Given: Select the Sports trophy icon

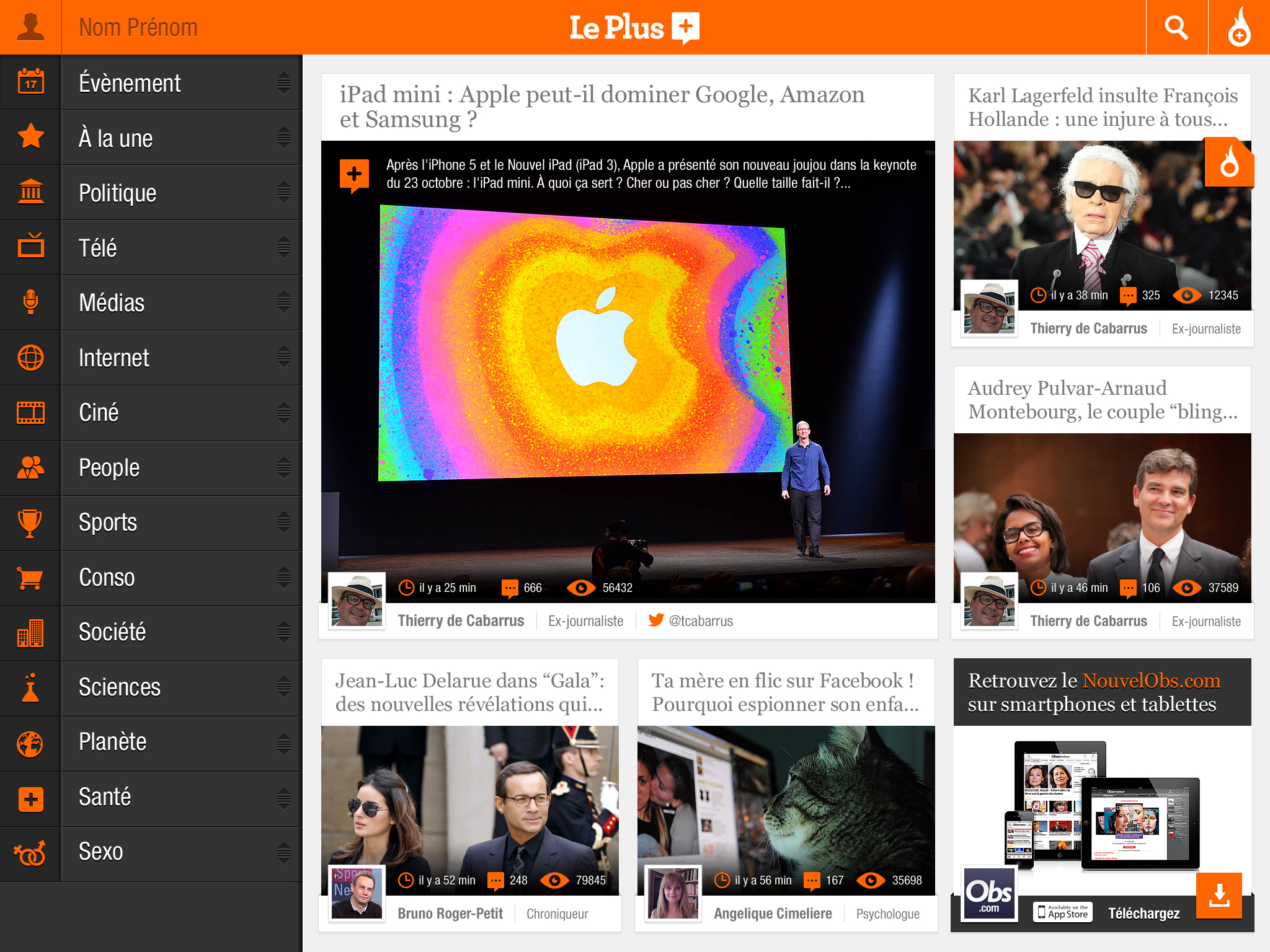Looking at the screenshot, I should [30, 522].
